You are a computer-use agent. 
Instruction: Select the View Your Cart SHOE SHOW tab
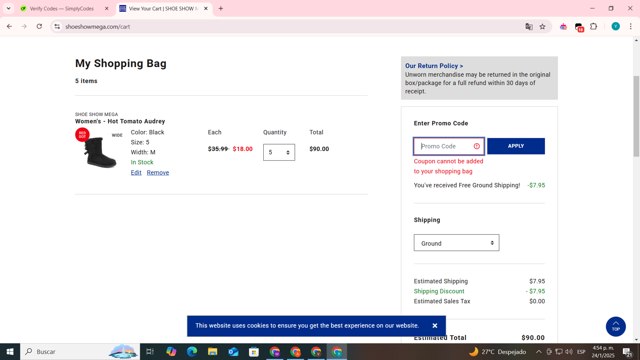point(163,8)
